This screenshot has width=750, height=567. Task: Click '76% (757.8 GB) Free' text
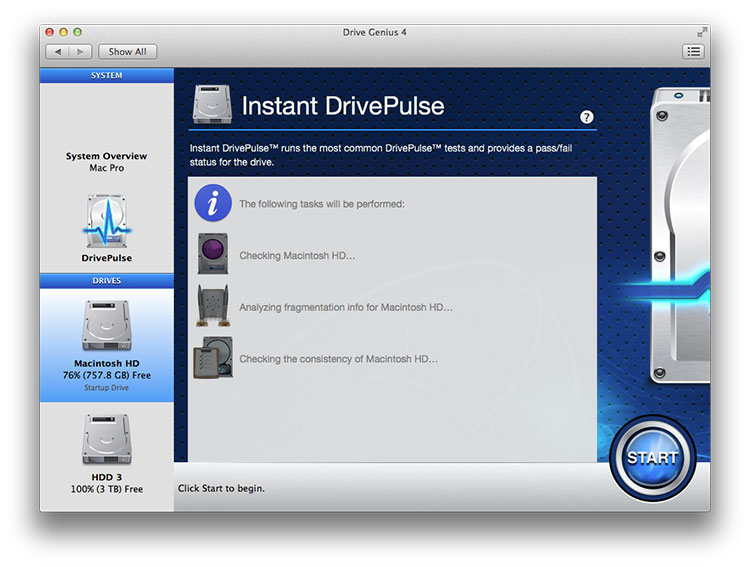click(107, 375)
